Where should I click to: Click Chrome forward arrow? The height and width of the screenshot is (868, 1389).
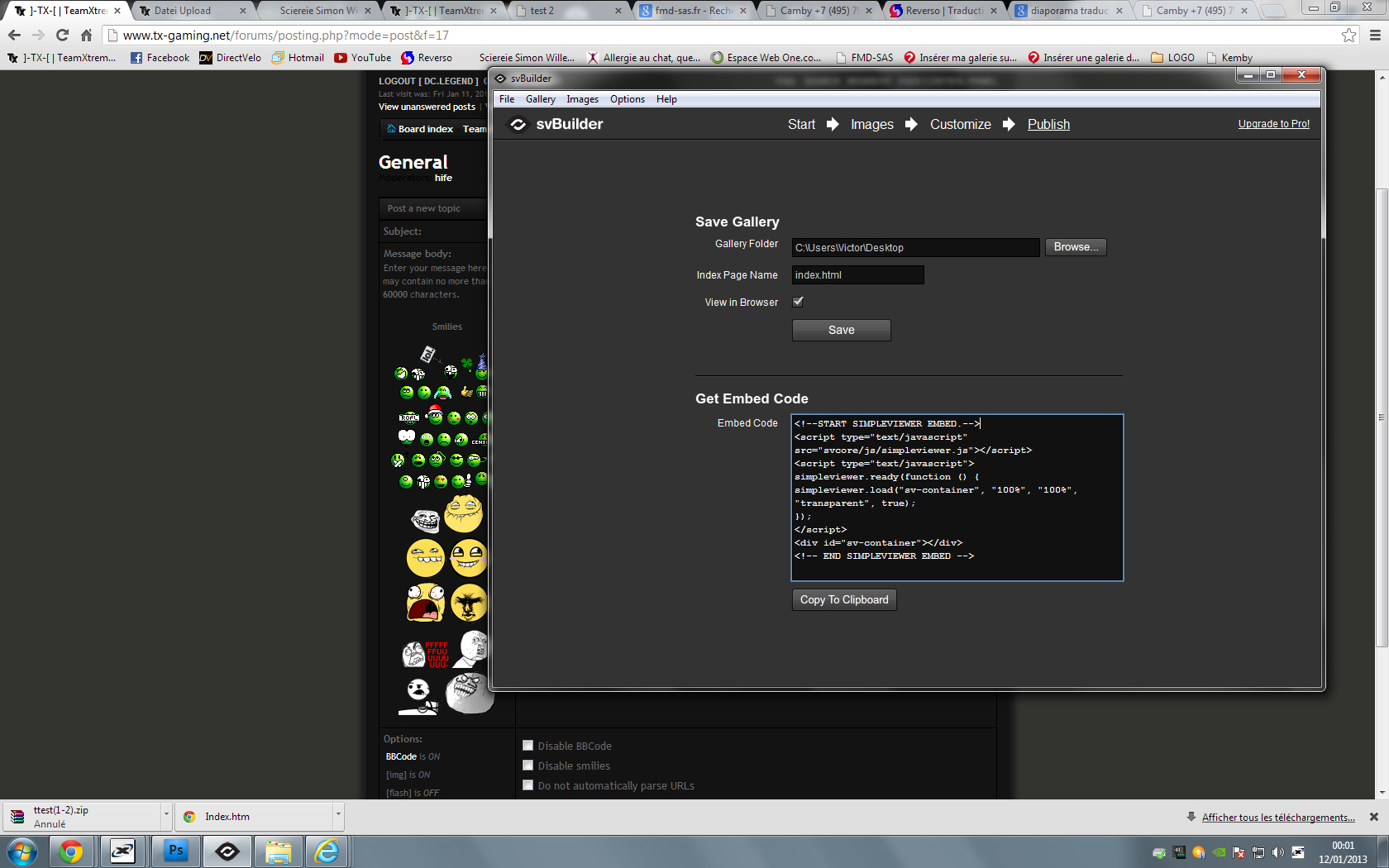coord(38,35)
